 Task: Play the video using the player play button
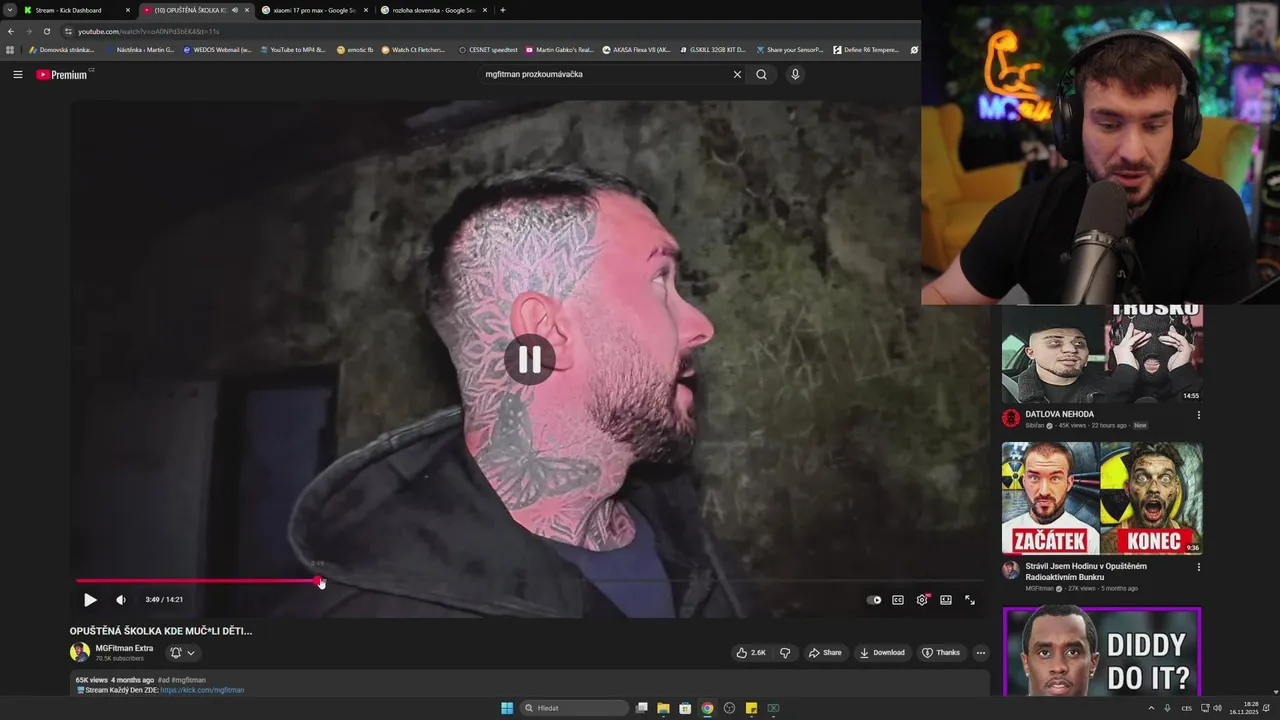tap(90, 600)
